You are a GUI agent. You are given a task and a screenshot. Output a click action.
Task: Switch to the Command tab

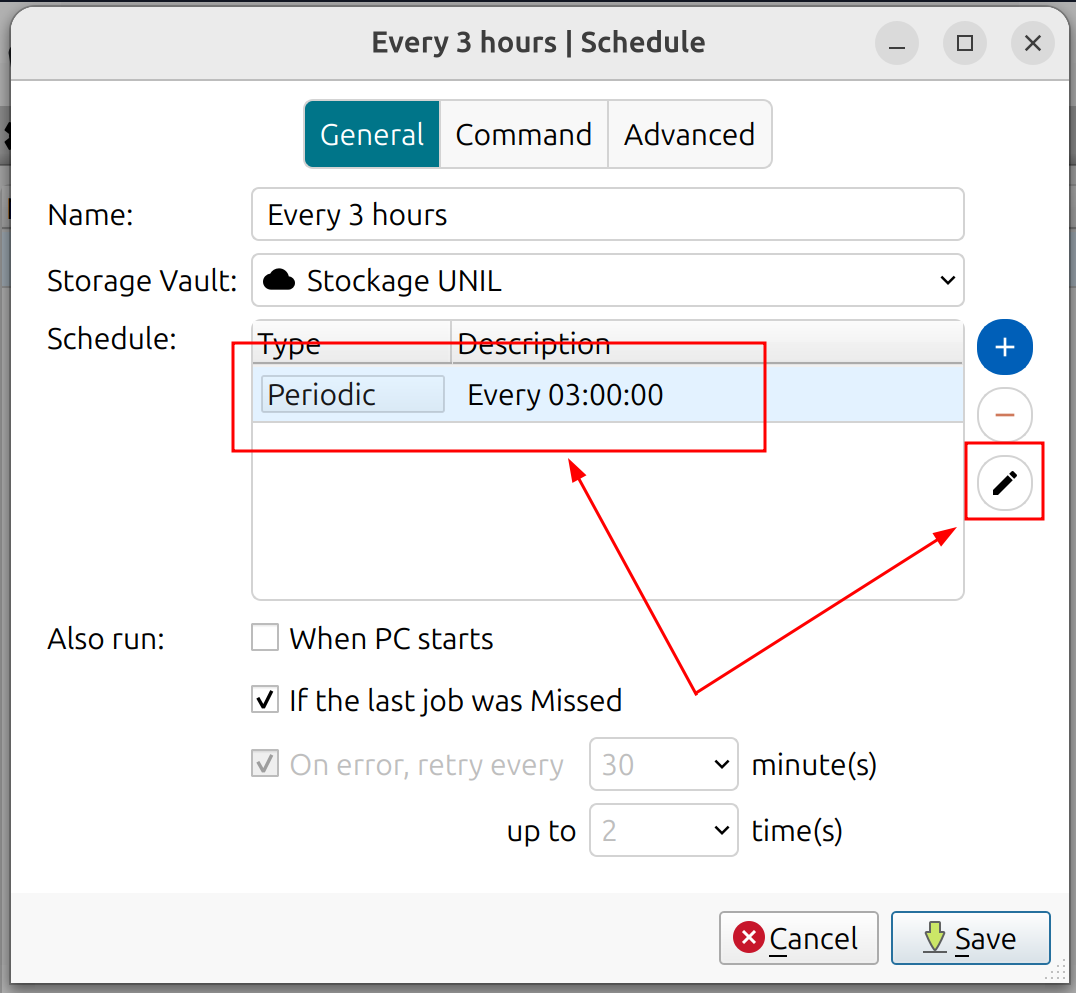523,135
